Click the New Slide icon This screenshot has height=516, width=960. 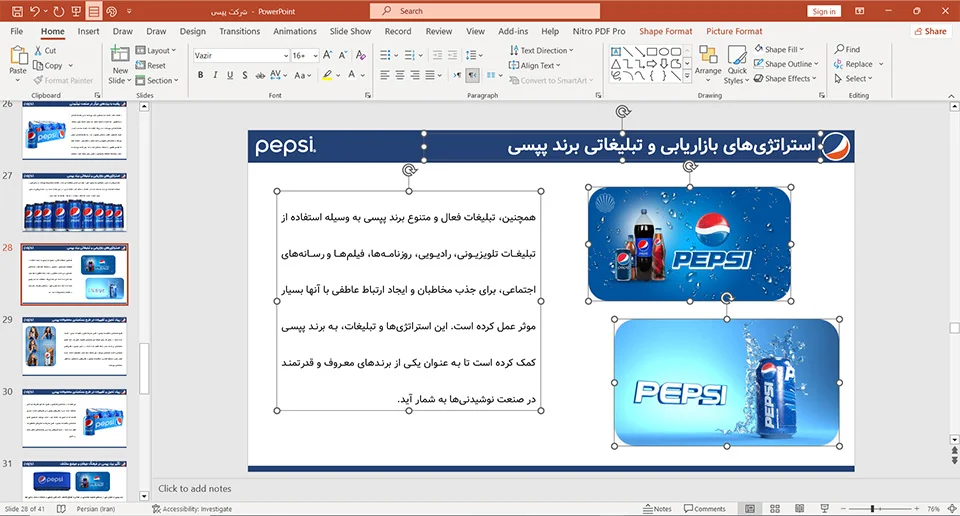point(120,54)
